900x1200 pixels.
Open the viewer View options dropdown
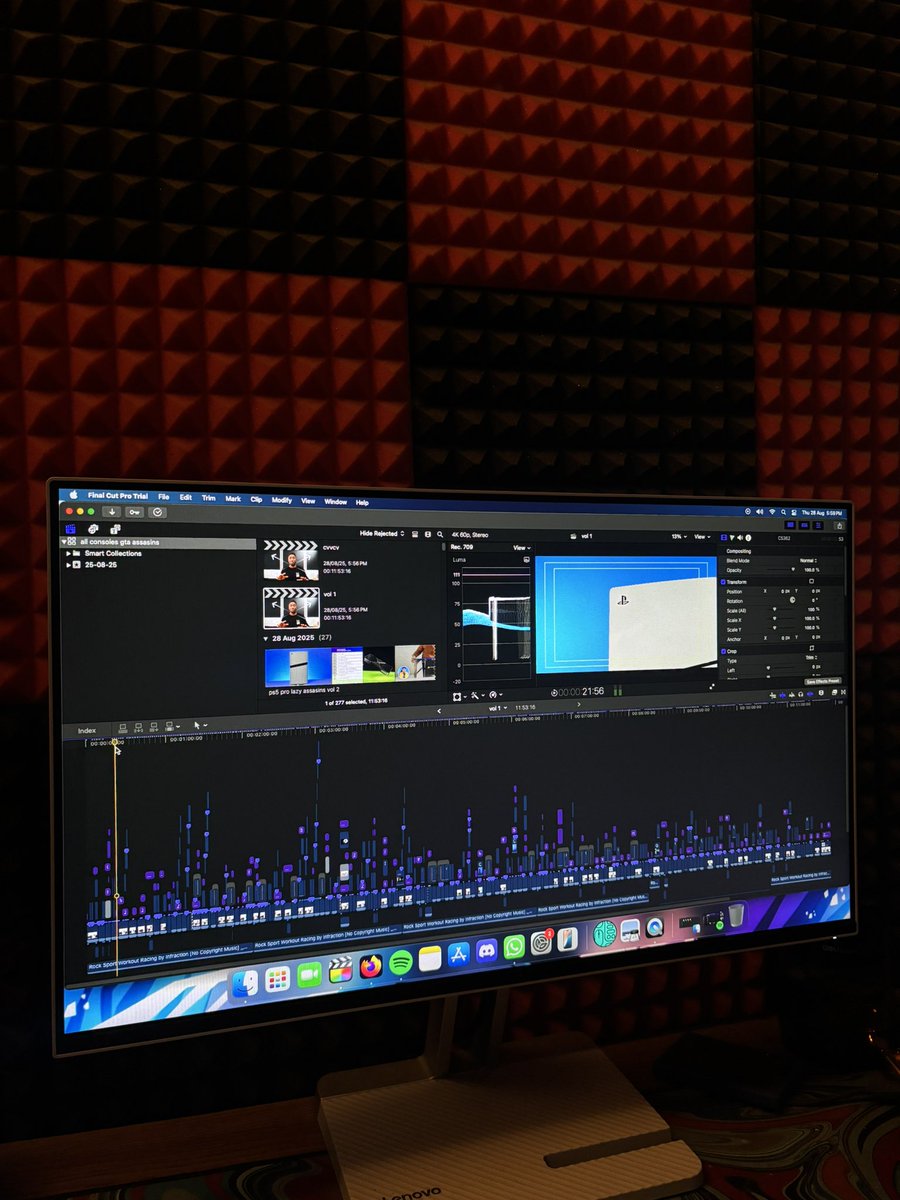tap(702, 536)
